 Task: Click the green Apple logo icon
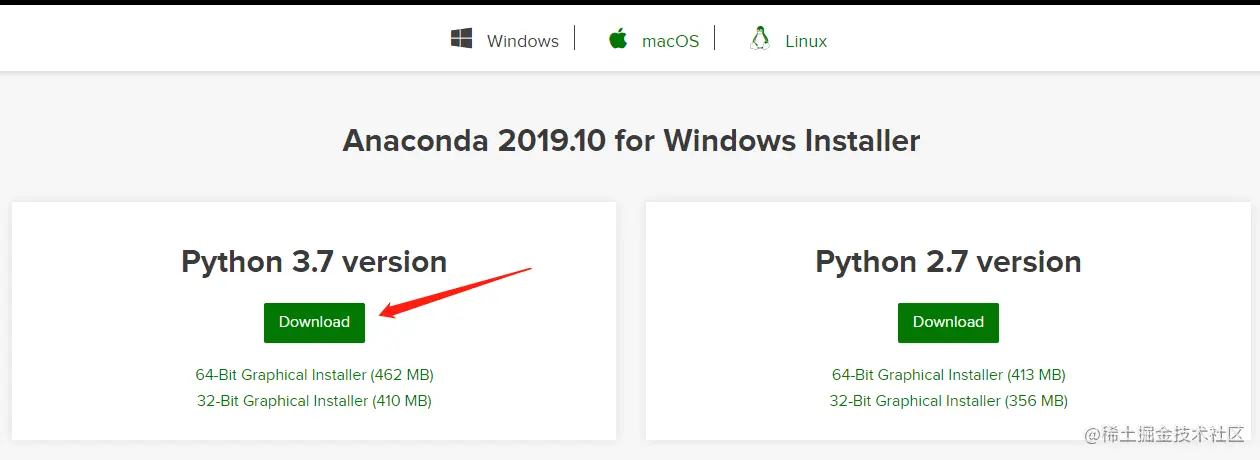pos(618,39)
